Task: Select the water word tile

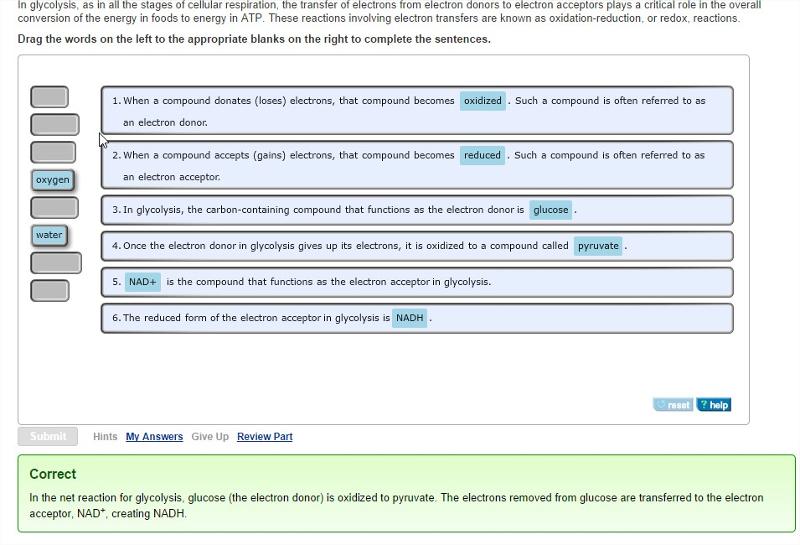Action: 49,235
